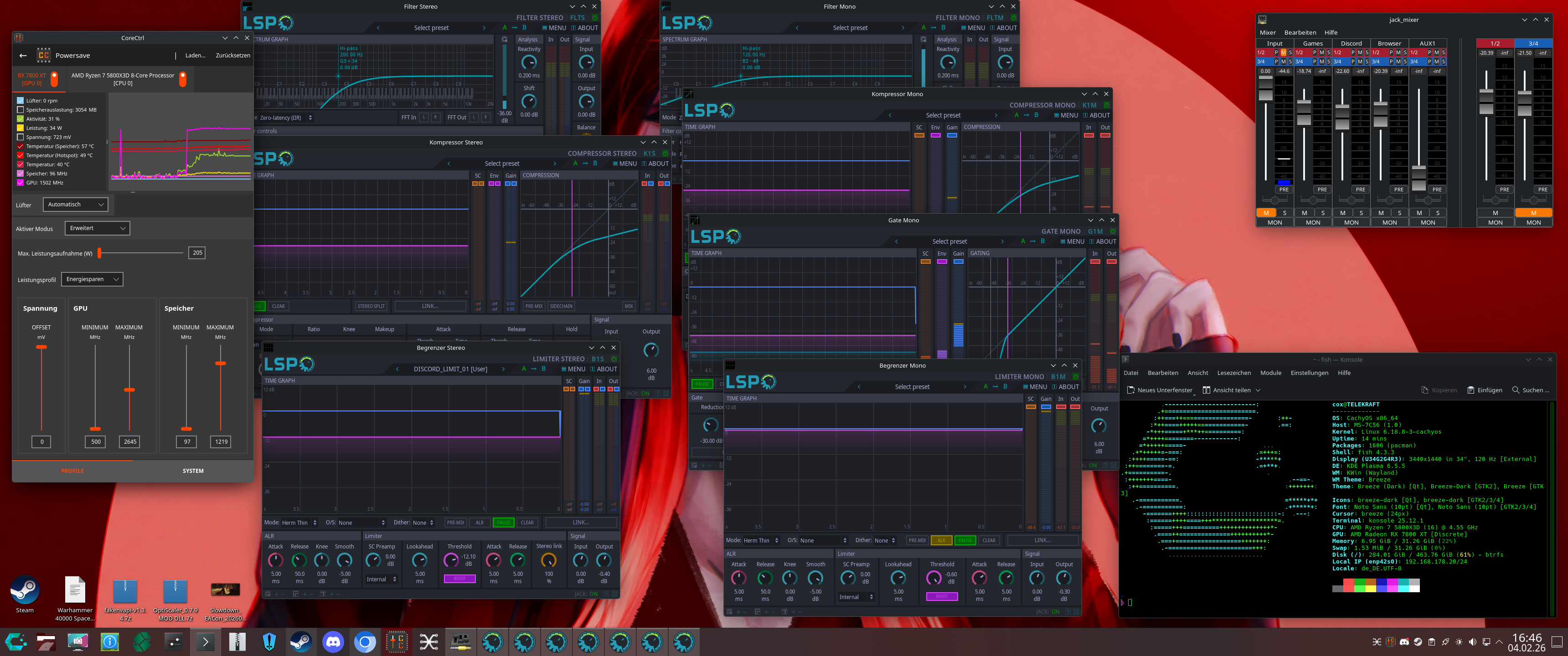Click the Suchen search icon in Konsole
Image resolution: width=1568 pixels, height=656 pixels.
click(x=1516, y=390)
